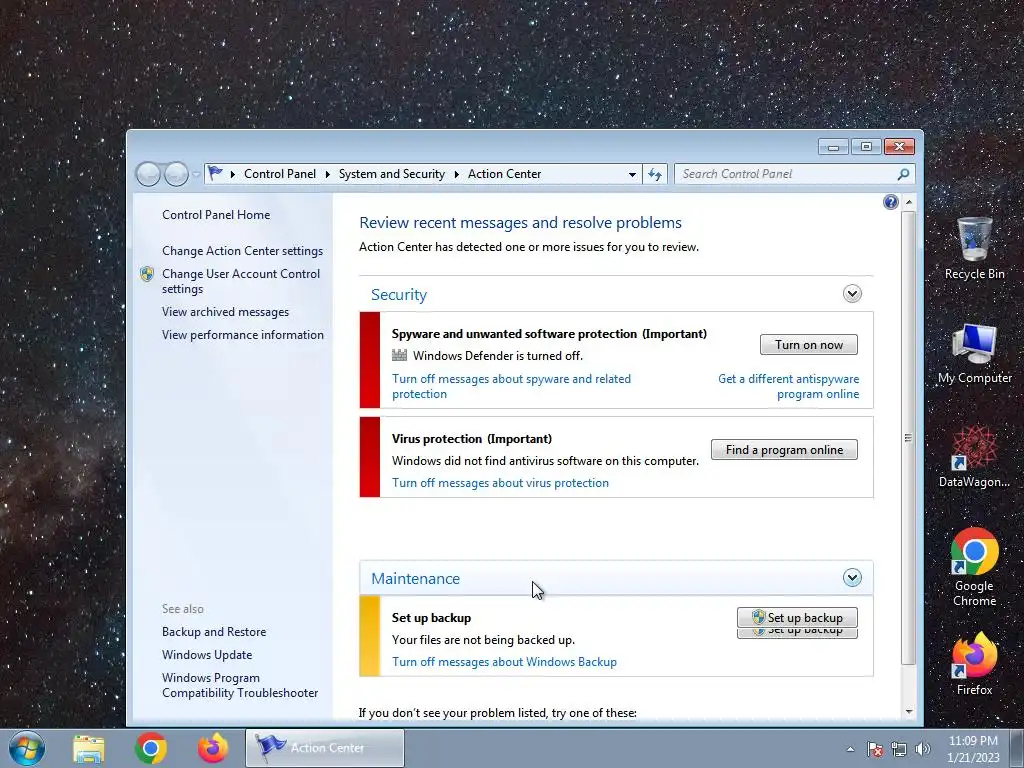
Task: Click Action Center taskbar button
Action: point(325,748)
